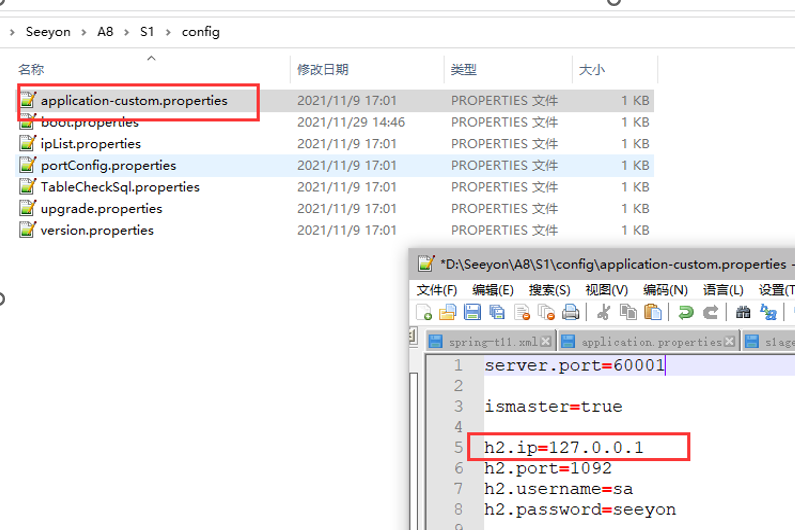795x530 pixels.
Task: Expand the chevron after A8 in breadcrumb
Action: click(127, 32)
